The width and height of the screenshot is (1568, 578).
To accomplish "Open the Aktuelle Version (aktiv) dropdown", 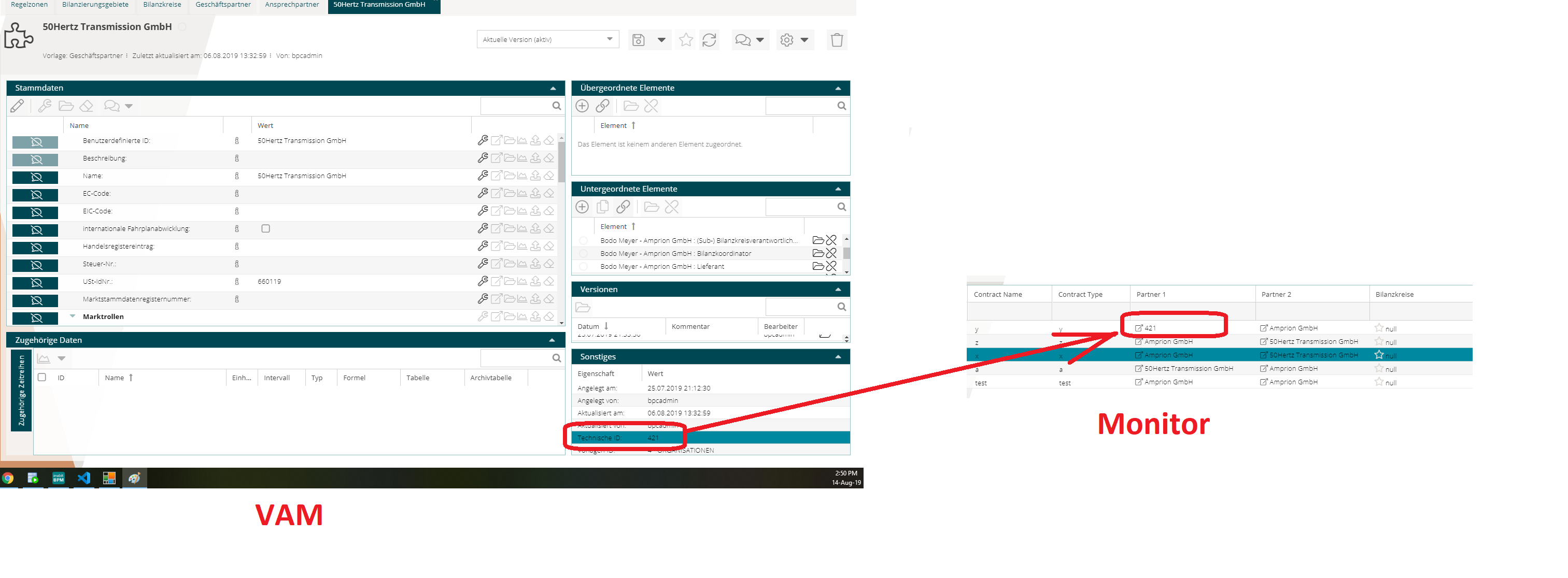I will 608,39.
